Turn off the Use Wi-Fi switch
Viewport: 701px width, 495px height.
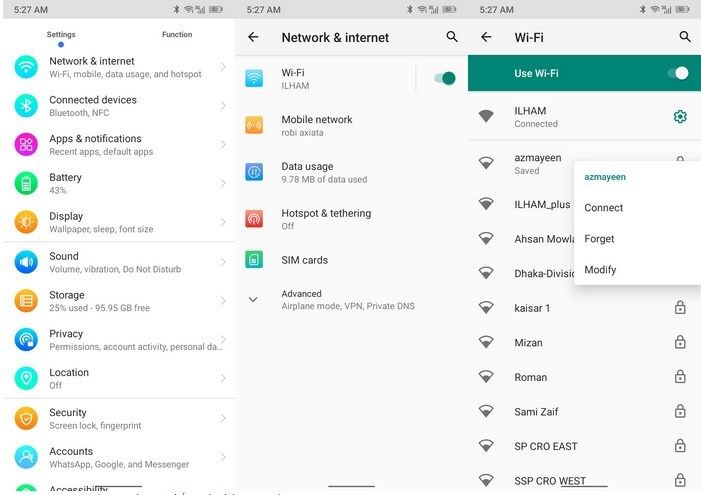[x=678, y=73]
